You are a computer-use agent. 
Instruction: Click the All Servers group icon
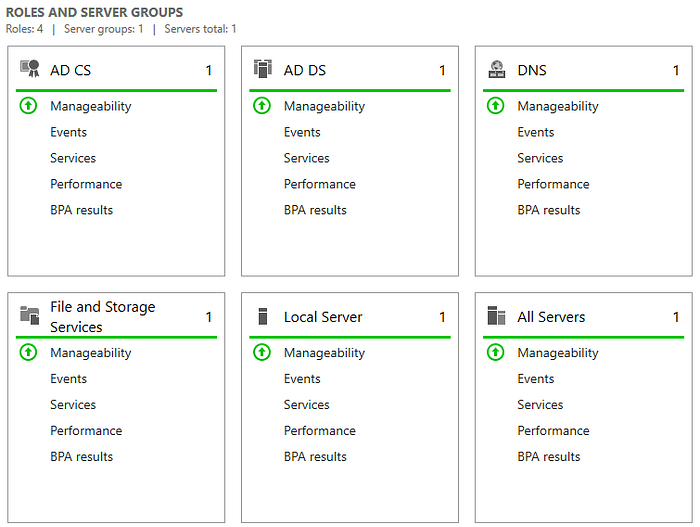click(x=496, y=316)
